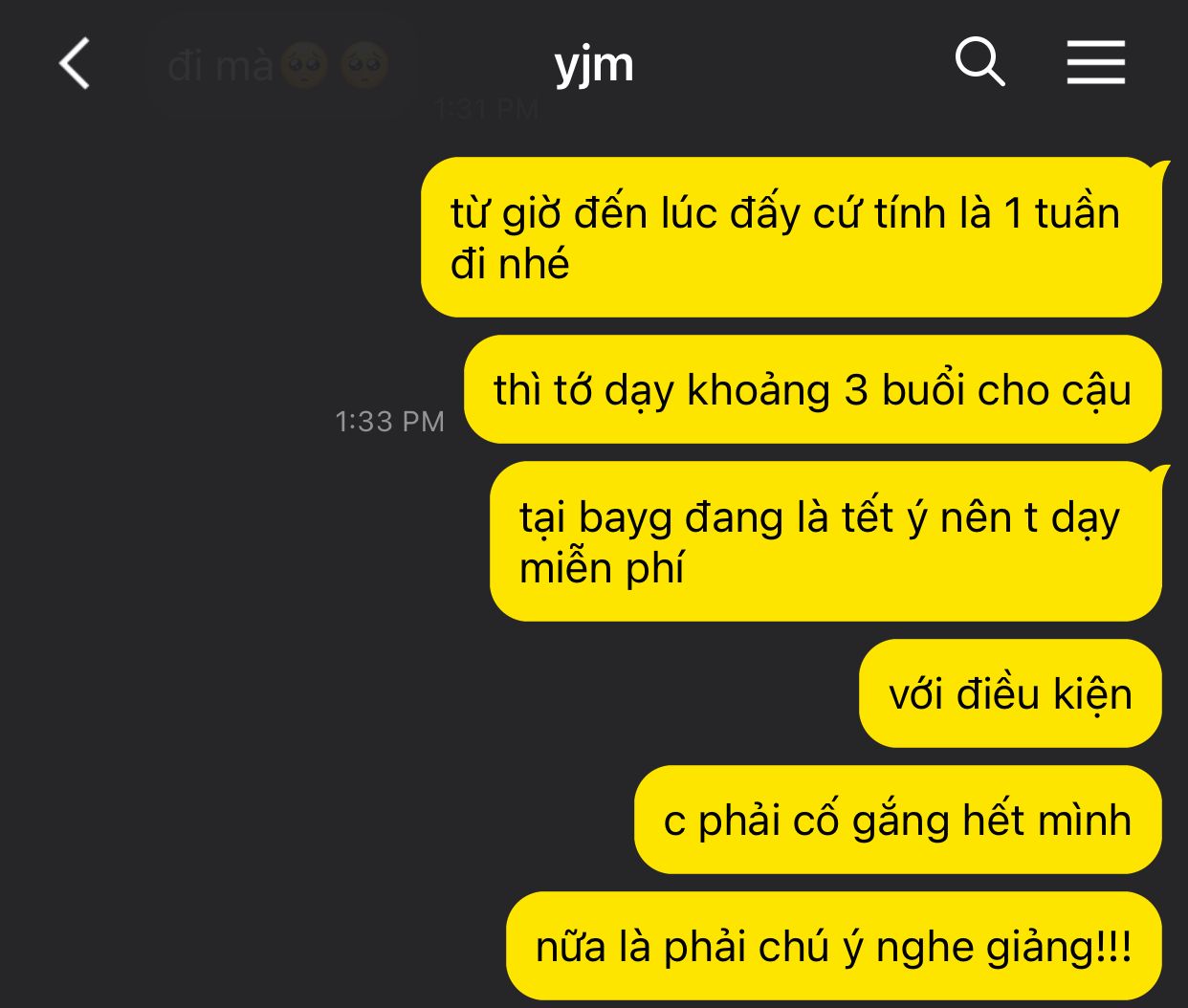Image resolution: width=1188 pixels, height=1008 pixels.
Task: Select the message "c phải cố gắng hết mình"
Action: tap(898, 820)
